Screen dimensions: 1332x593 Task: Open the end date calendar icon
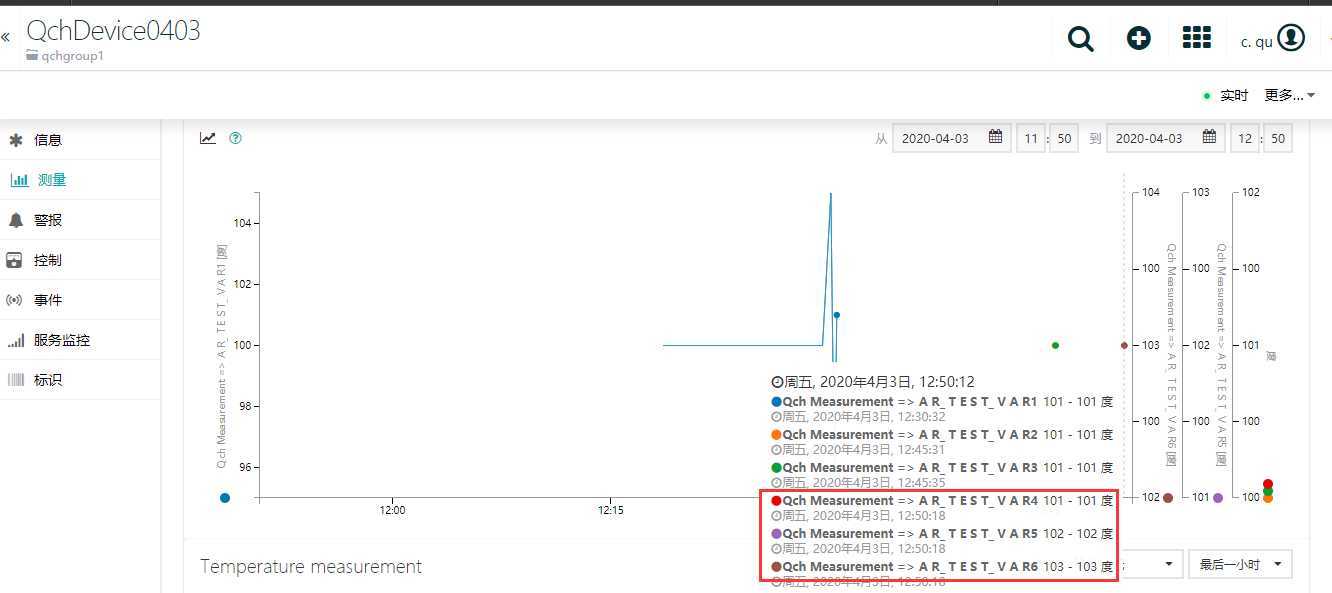tap(1210, 138)
